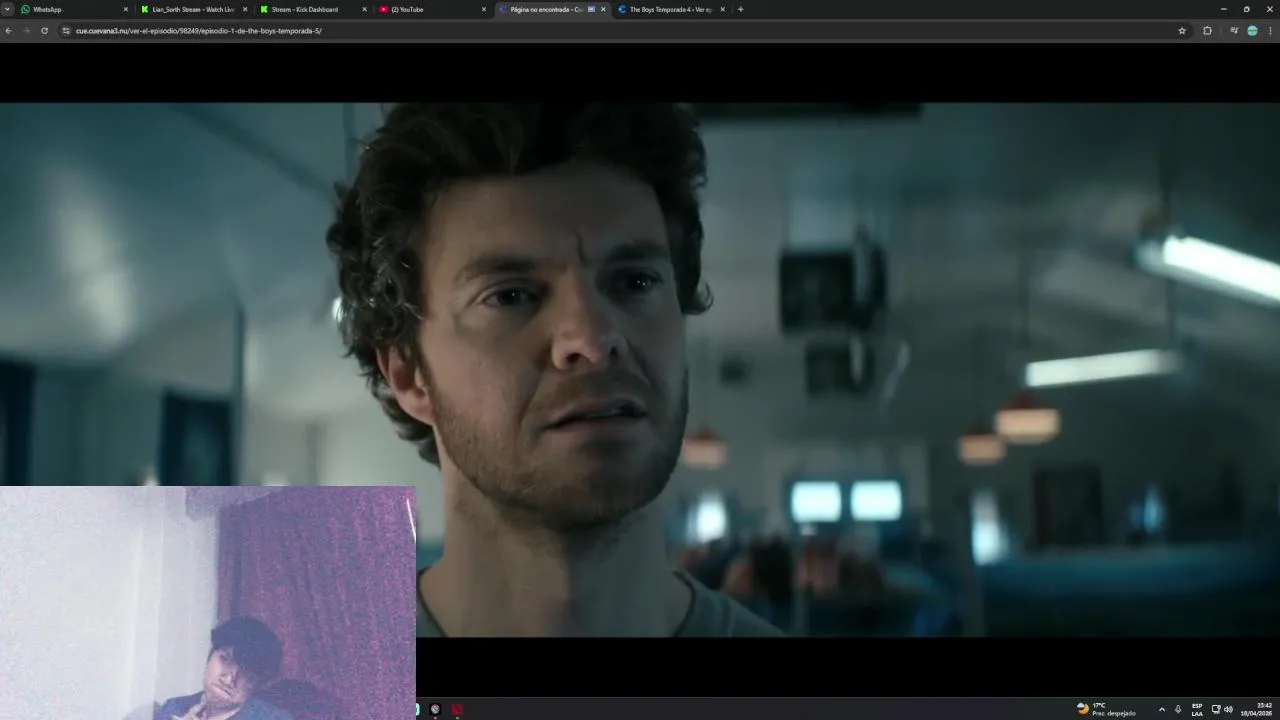Expand the system tray hidden icons
1280x720 pixels.
tap(1161, 709)
